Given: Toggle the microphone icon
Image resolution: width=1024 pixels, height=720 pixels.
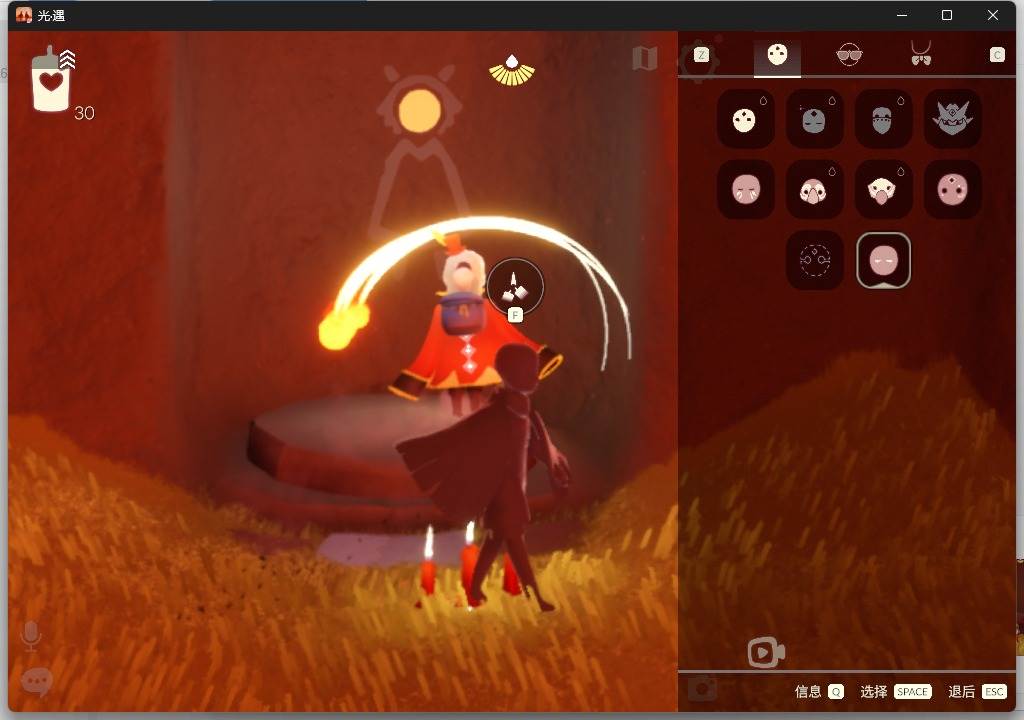Looking at the screenshot, I should pos(31,636).
